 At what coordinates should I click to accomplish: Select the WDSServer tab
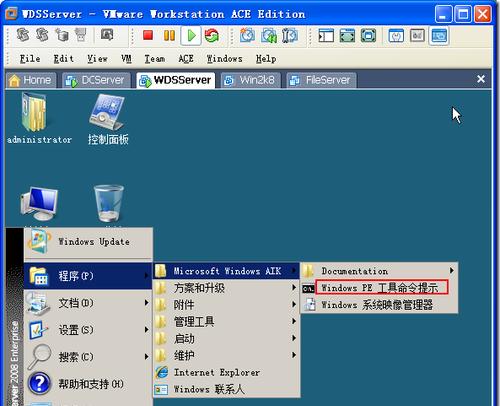[x=176, y=80]
